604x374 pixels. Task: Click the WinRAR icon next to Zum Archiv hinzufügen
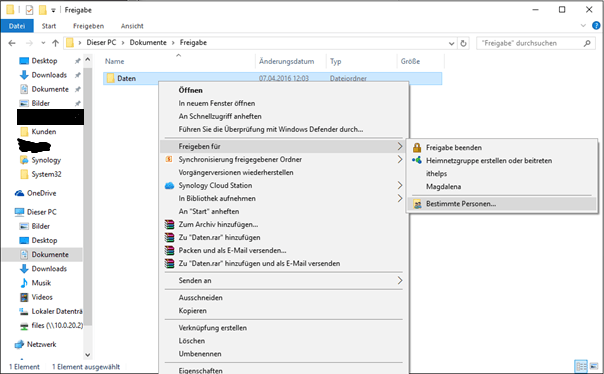tap(169, 225)
